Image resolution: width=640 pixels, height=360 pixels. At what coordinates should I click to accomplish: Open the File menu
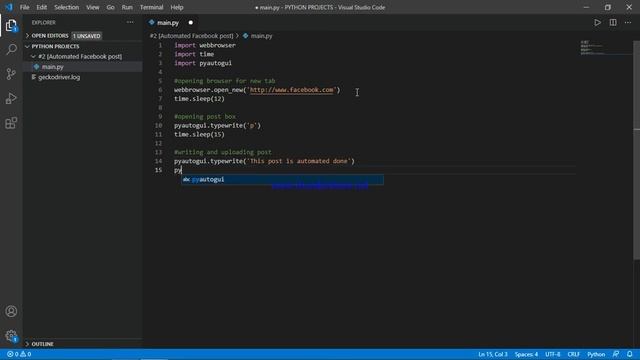[x=24, y=7]
